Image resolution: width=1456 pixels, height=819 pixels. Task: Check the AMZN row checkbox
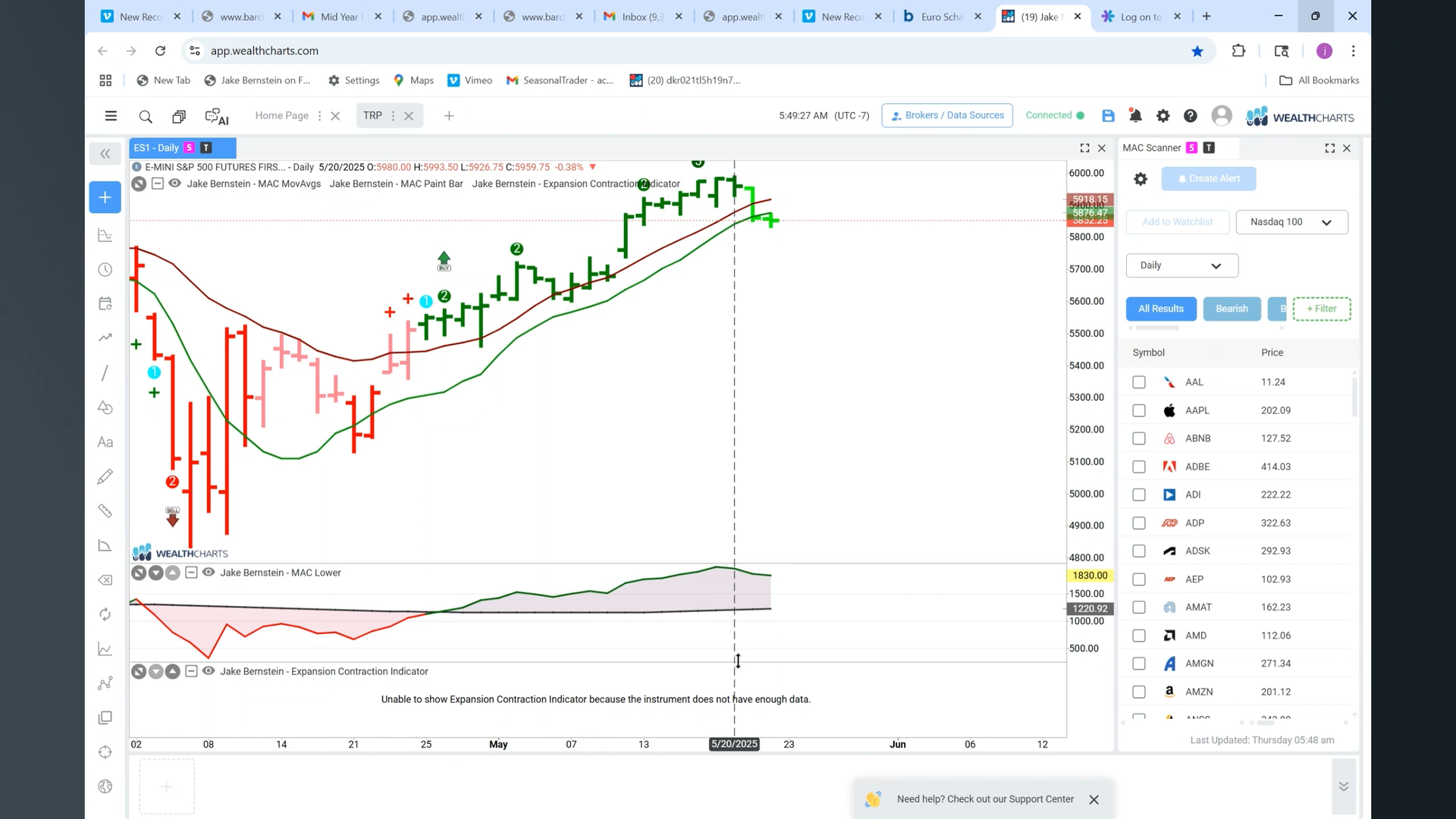[1139, 692]
